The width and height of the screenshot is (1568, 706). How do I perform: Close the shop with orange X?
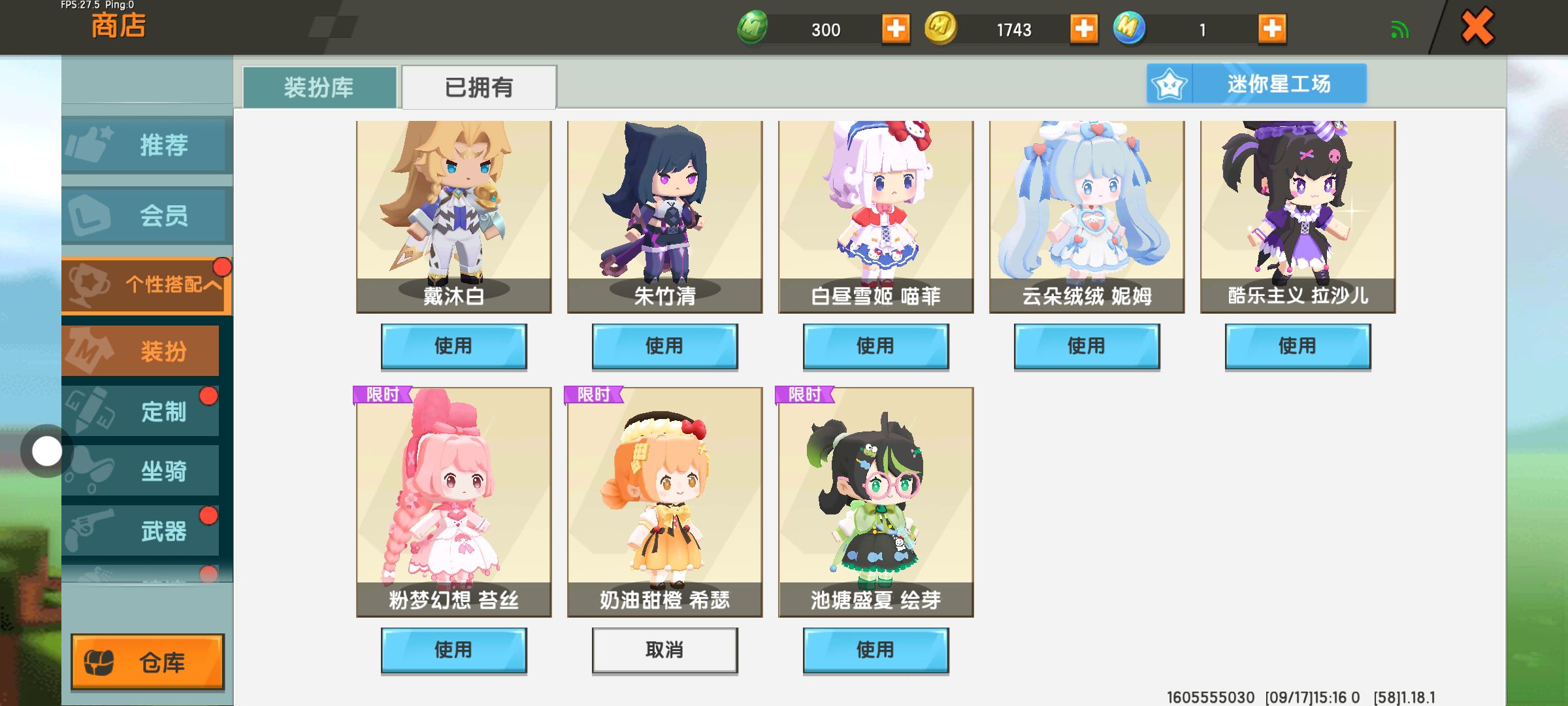pyautogui.click(x=1477, y=27)
